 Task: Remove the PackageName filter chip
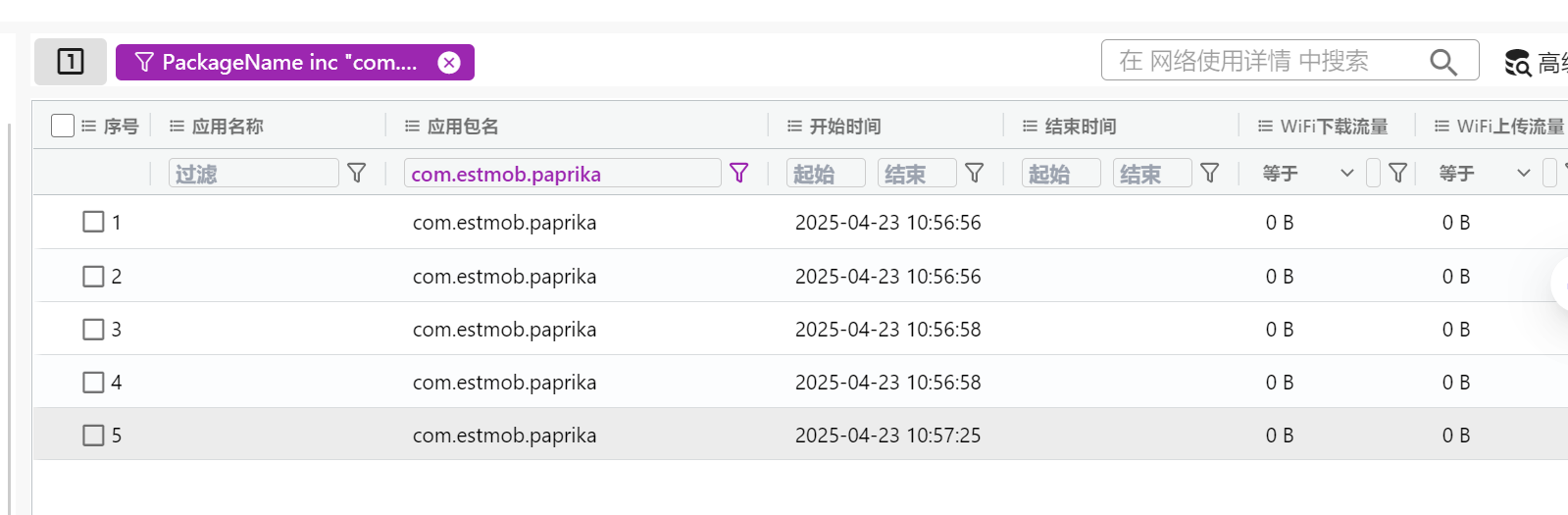[x=449, y=63]
